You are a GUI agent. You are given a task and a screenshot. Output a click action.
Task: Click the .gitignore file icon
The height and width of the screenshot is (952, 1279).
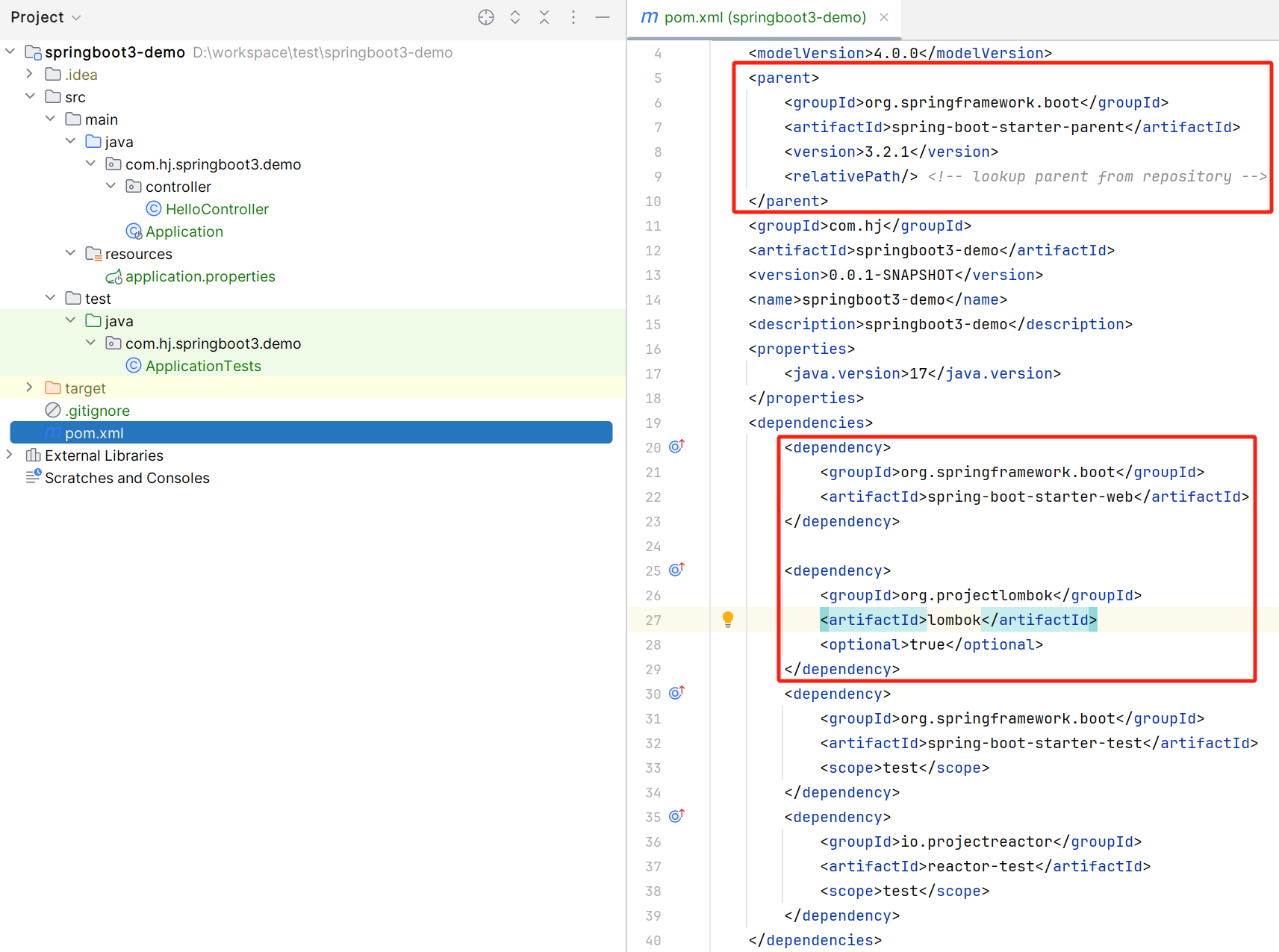coord(53,410)
